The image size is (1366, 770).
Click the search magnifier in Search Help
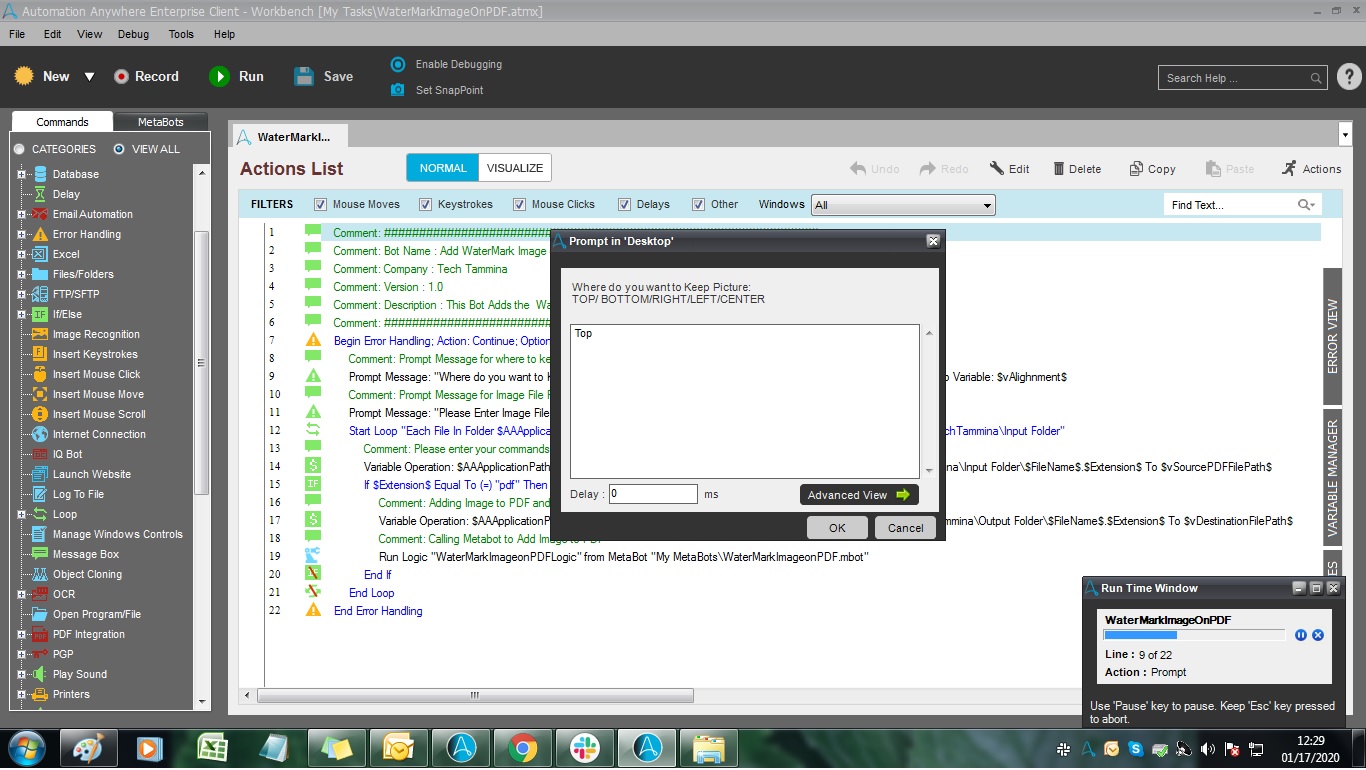[1316, 78]
